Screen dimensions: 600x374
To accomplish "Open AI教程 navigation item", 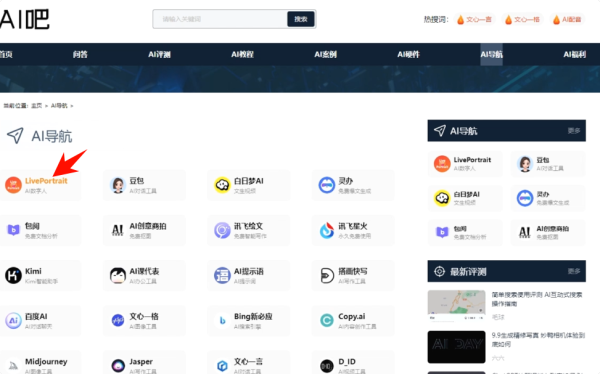I will [x=243, y=54].
